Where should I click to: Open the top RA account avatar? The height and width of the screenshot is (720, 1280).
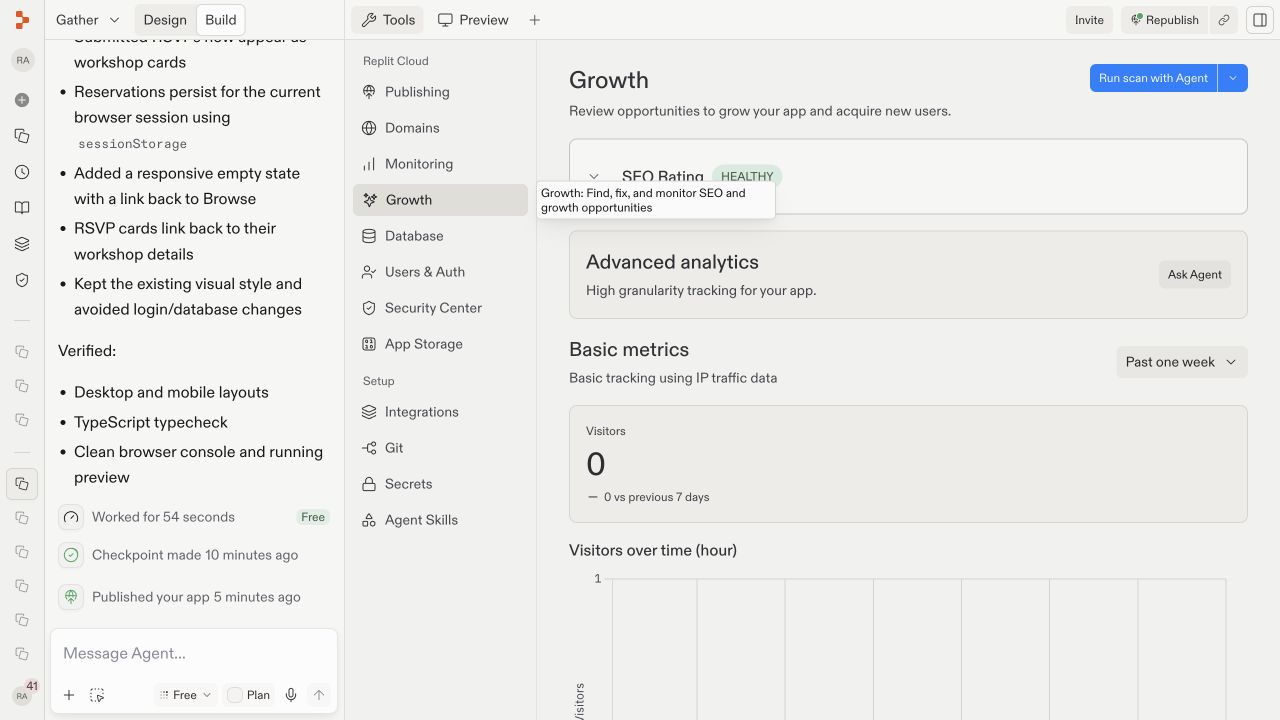22,60
